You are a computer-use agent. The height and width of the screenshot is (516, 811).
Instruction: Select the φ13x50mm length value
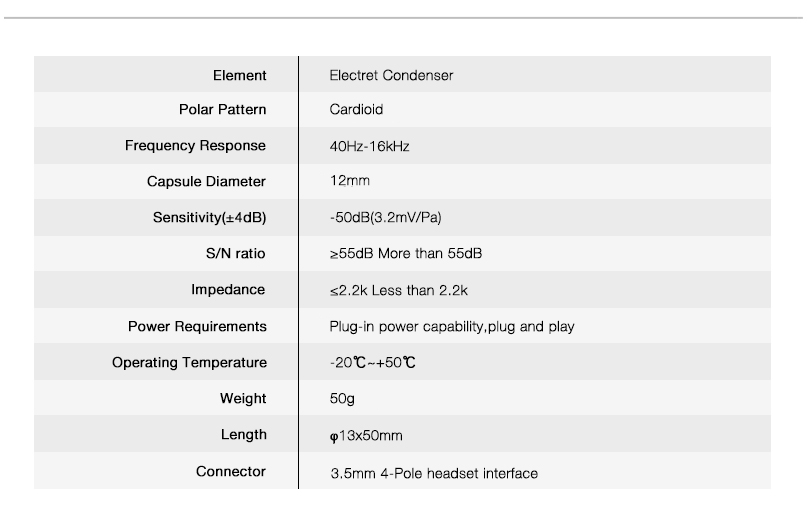(x=366, y=436)
